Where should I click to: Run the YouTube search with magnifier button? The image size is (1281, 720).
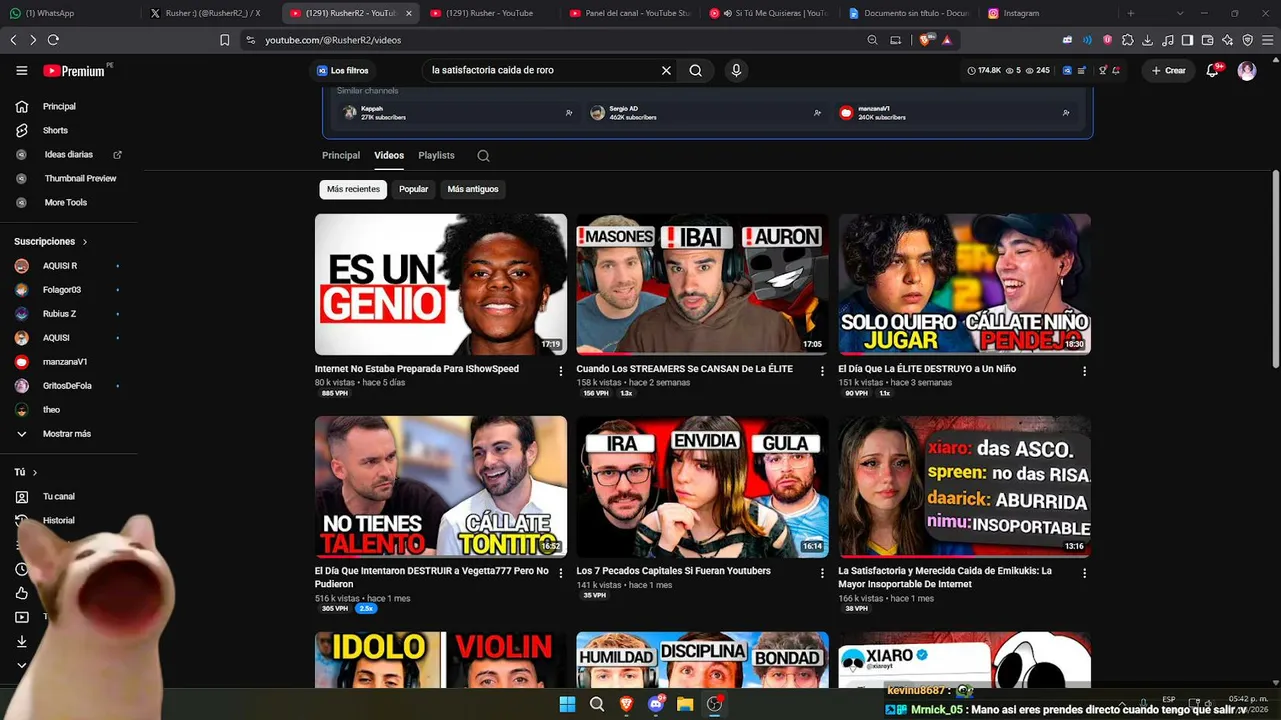click(695, 71)
